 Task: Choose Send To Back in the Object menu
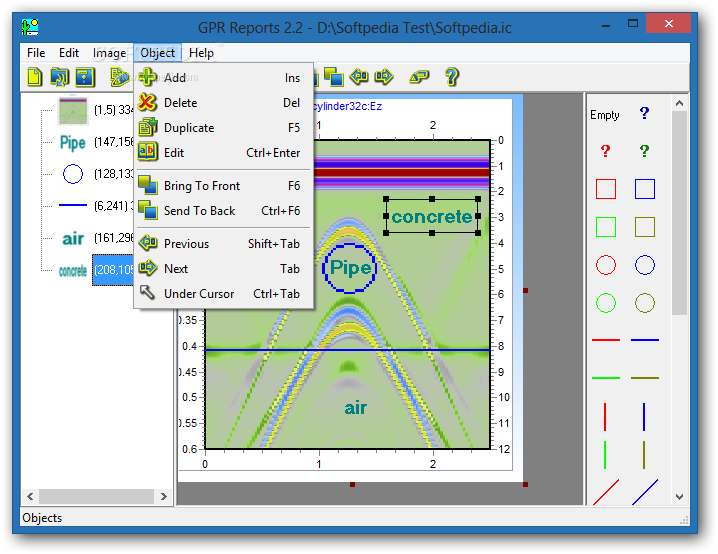[x=223, y=211]
